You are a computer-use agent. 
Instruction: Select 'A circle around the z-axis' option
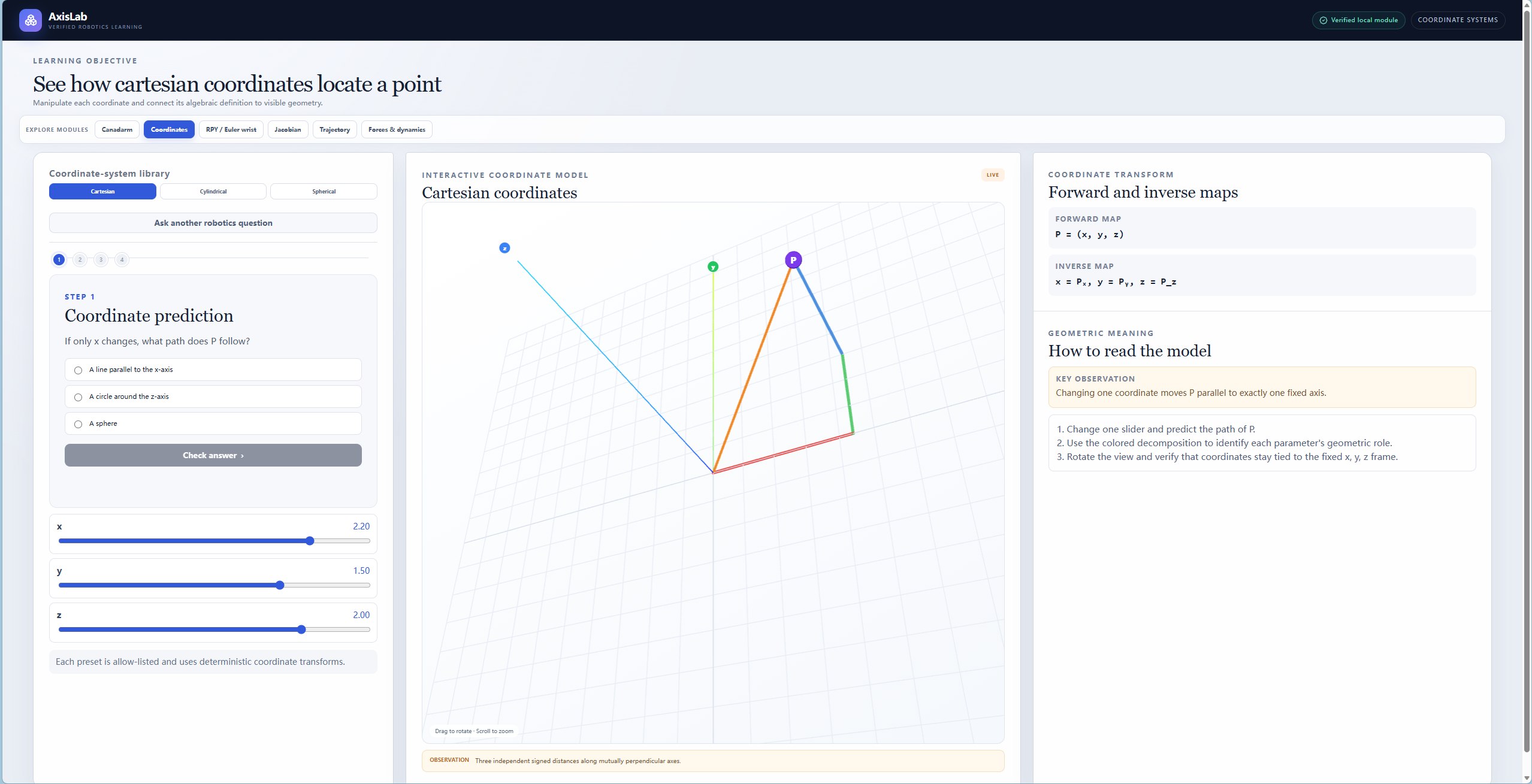click(213, 396)
